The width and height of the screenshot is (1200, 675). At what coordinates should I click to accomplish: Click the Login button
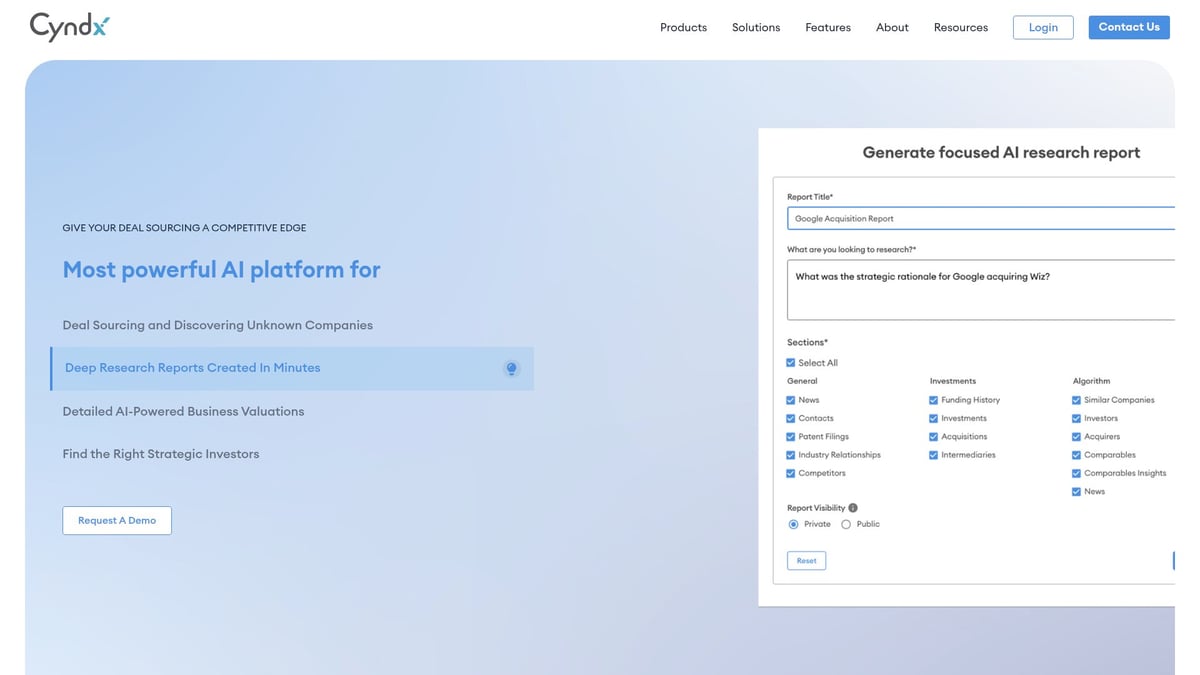pyautogui.click(x=1043, y=27)
